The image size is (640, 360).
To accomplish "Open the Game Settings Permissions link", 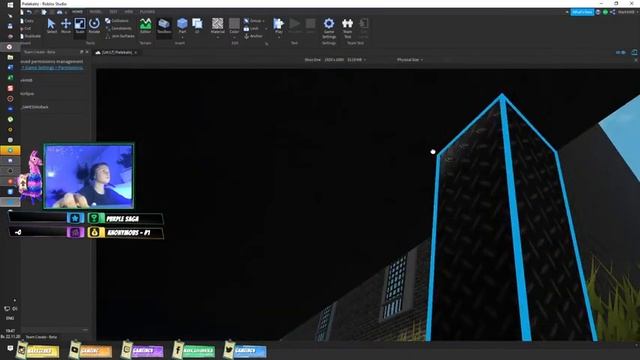I will point(52,68).
